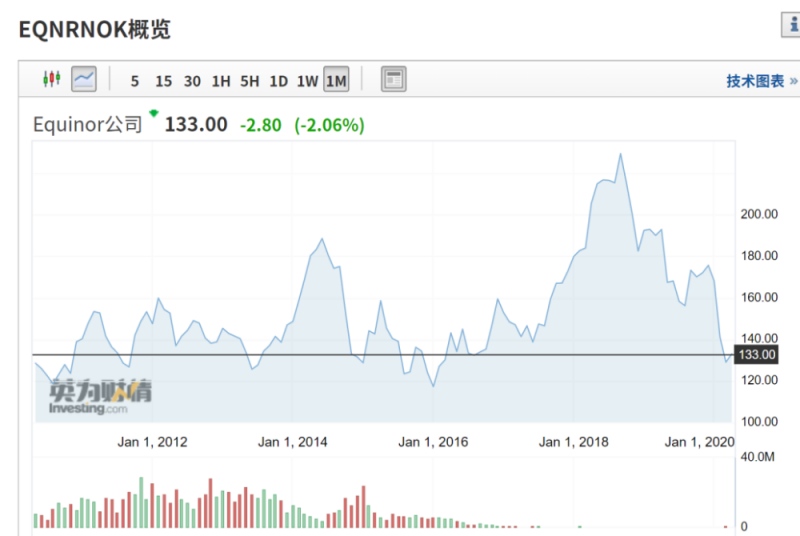Screen dimensions: 800x536
Task: Click the chart peak in 2018
Action: pyautogui.click(x=621, y=155)
